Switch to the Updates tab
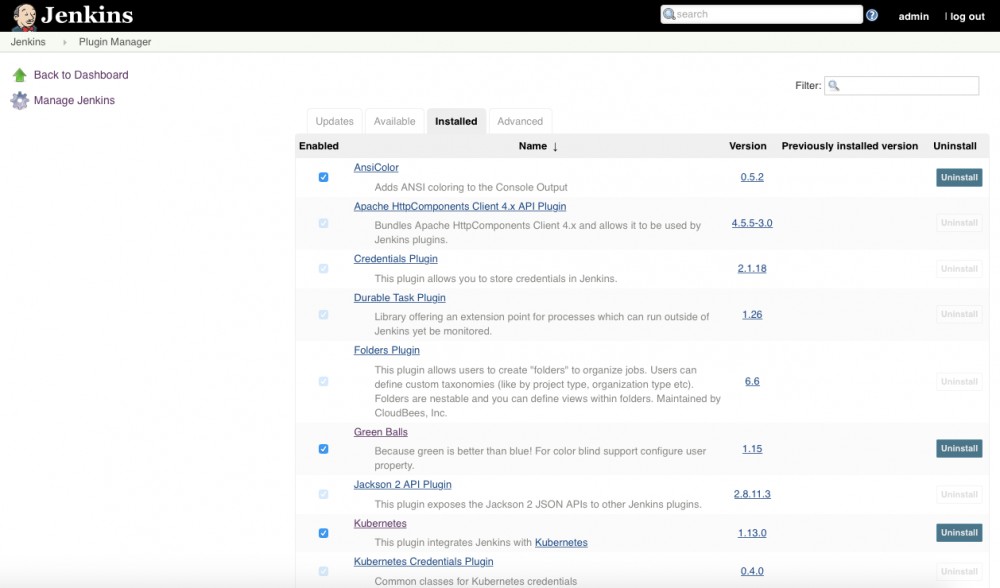Viewport: 1000px width, 588px height. tap(334, 121)
